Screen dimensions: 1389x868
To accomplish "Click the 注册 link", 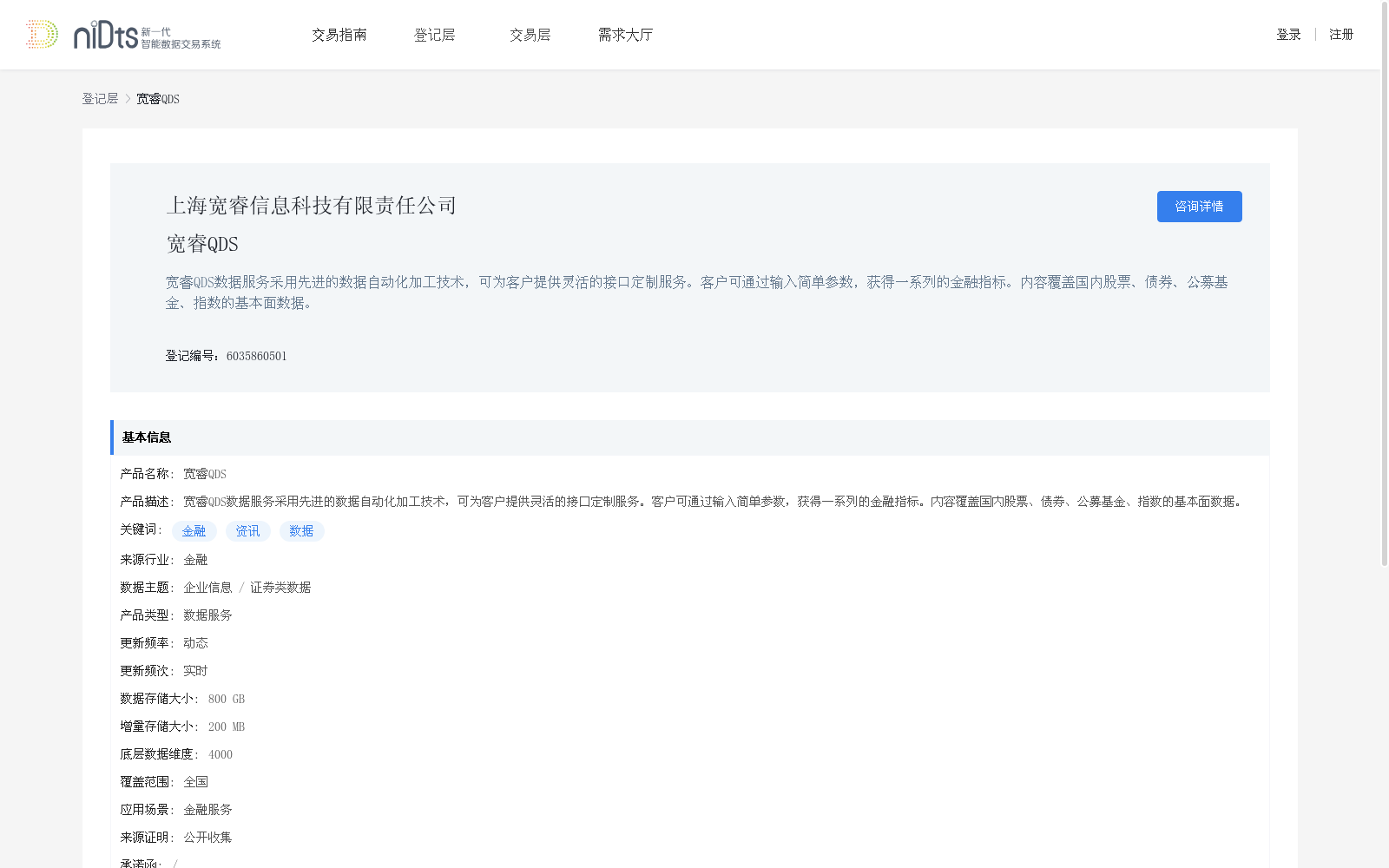I will tap(1341, 35).
